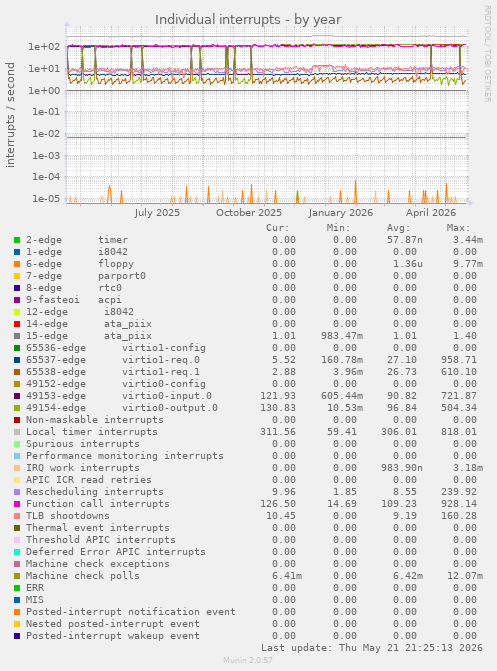The image size is (497, 671).
Task: Click the dark blue virtio1-req.0 swatch
Action: pos(17,361)
